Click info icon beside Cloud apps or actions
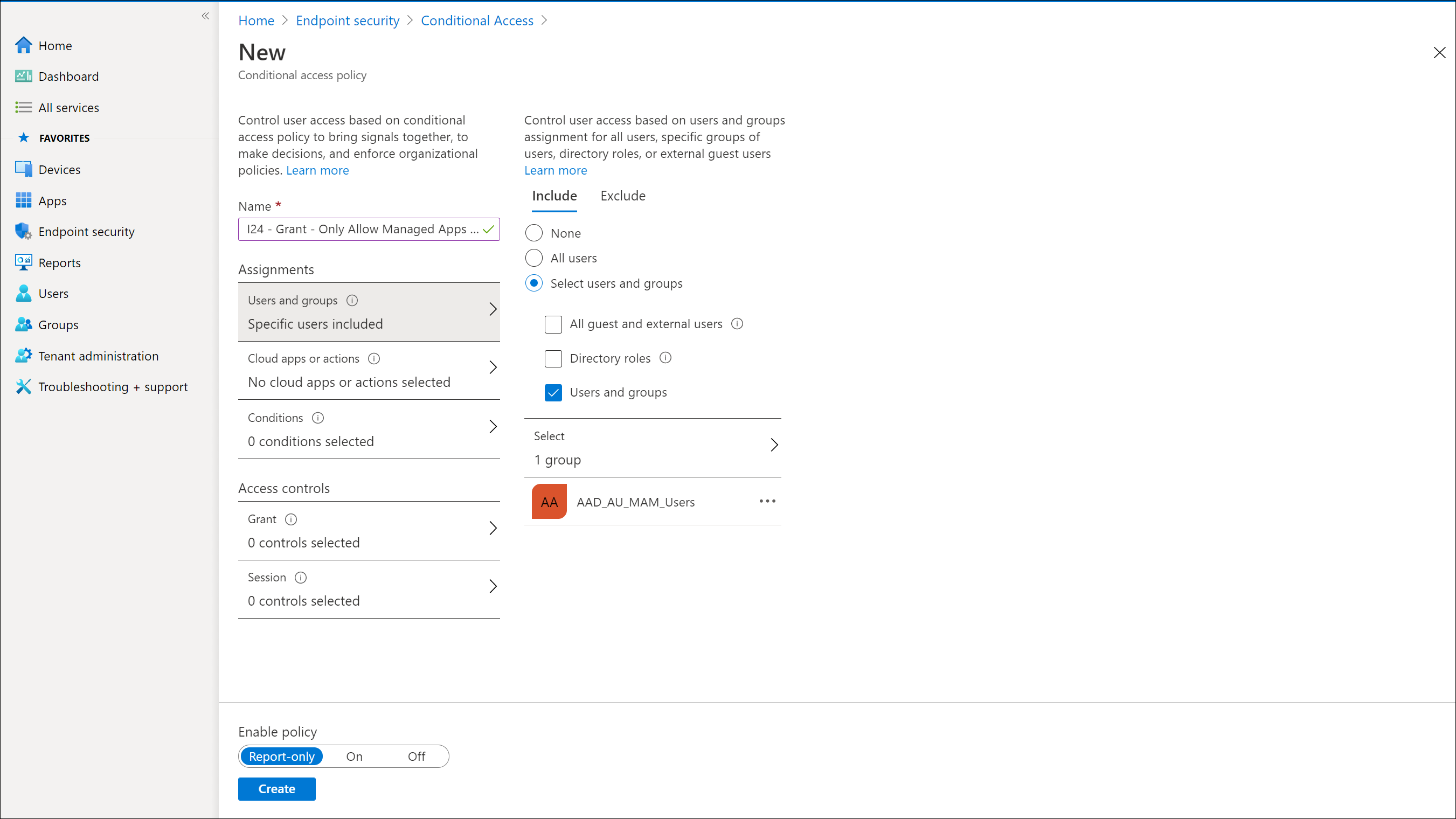The width and height of the screenshot is (1456, 819). point(373,358)
